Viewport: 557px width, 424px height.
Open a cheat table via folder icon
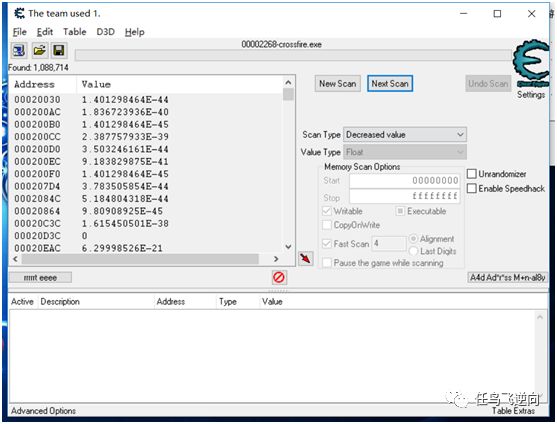click(x=39, y=51)
